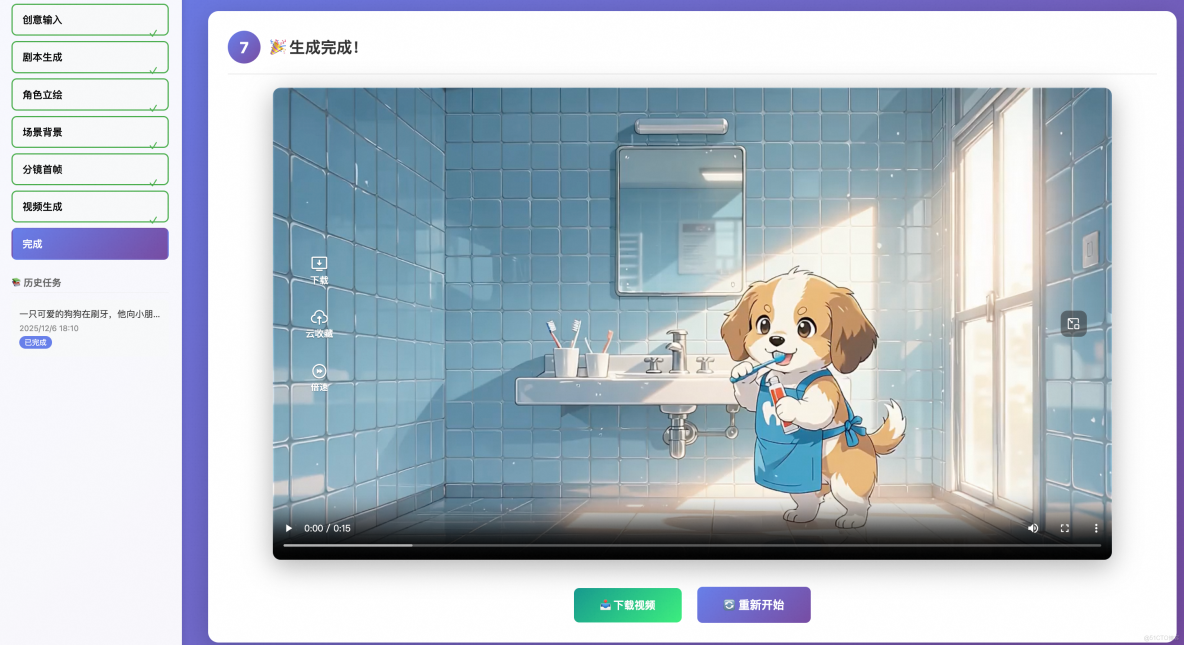Viewport: 1184px width, 645px height.
Task: Click the 云收藏 cloud save icon
Action: [319, 318]
